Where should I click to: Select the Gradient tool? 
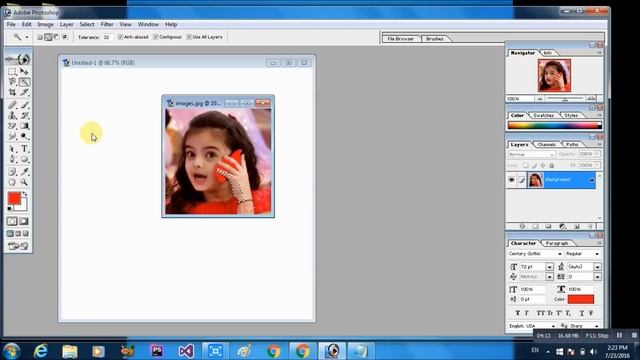pyautogui.click(x=24, y=126)
